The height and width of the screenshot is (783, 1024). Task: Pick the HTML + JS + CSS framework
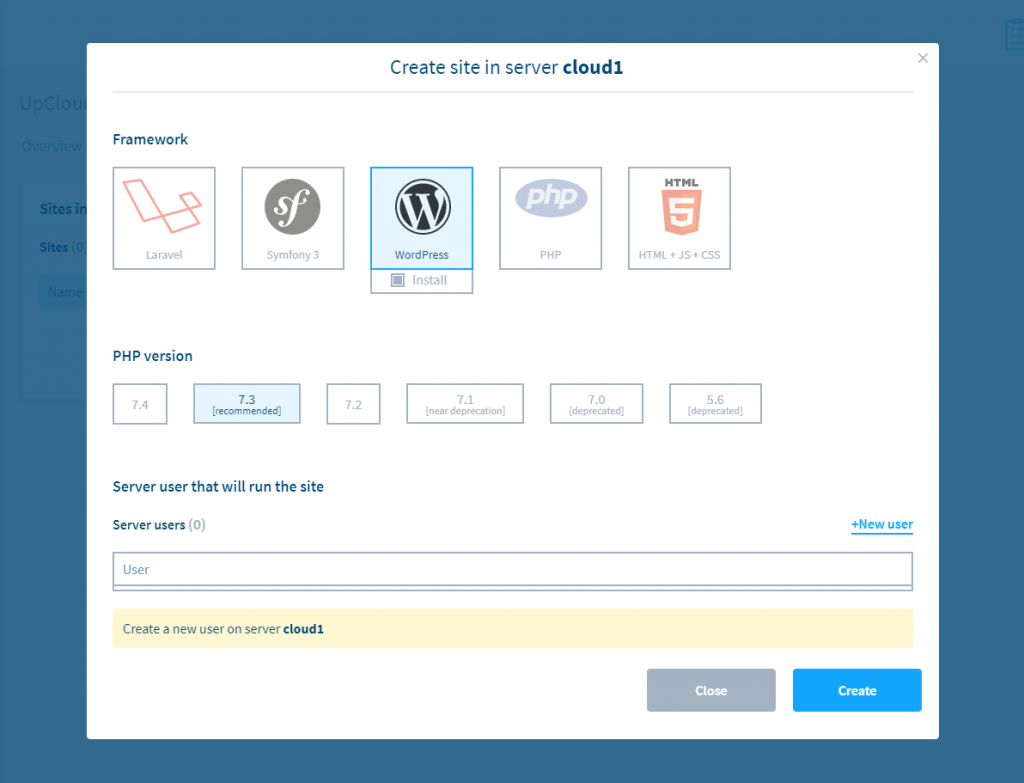pos(679,218)
